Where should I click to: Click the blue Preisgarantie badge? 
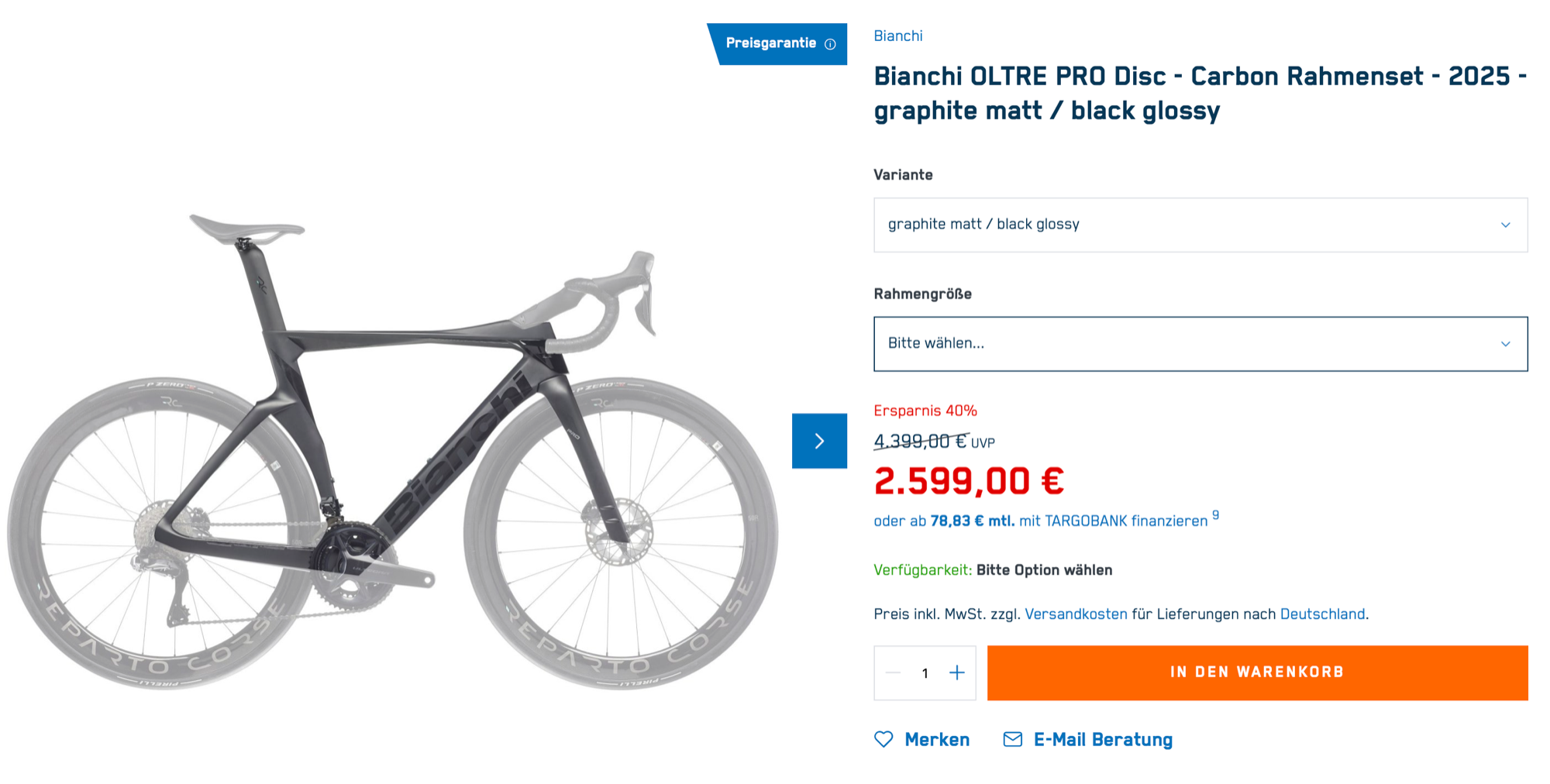[x=770, y=43]
